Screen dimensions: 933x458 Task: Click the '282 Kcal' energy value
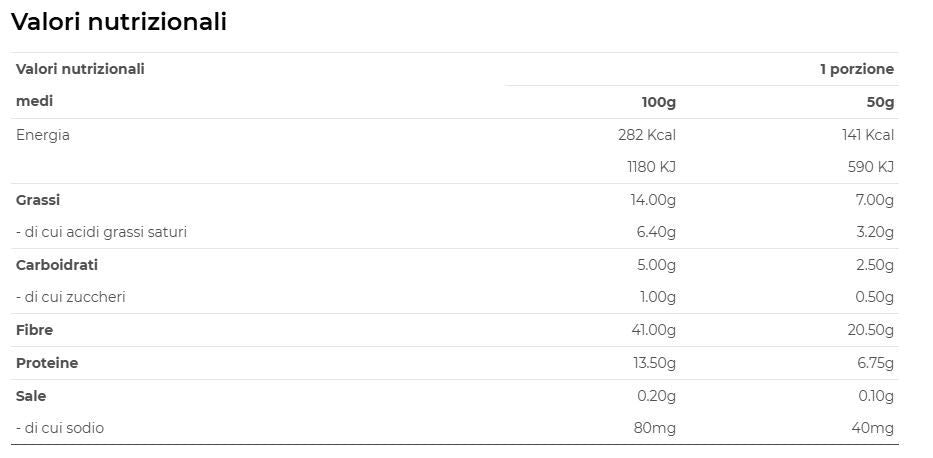(x=647, y=135)
